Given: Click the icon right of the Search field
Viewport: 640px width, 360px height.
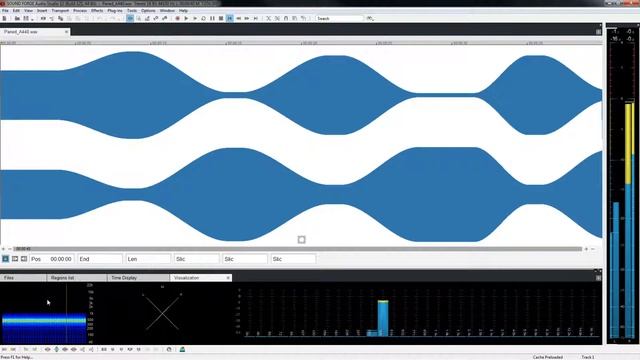Looking at the screenshot, I should tap(370, 18).
